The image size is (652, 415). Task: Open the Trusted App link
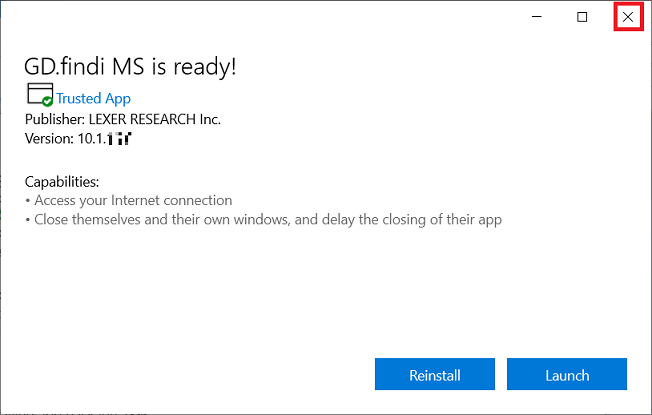click(93, 99)
